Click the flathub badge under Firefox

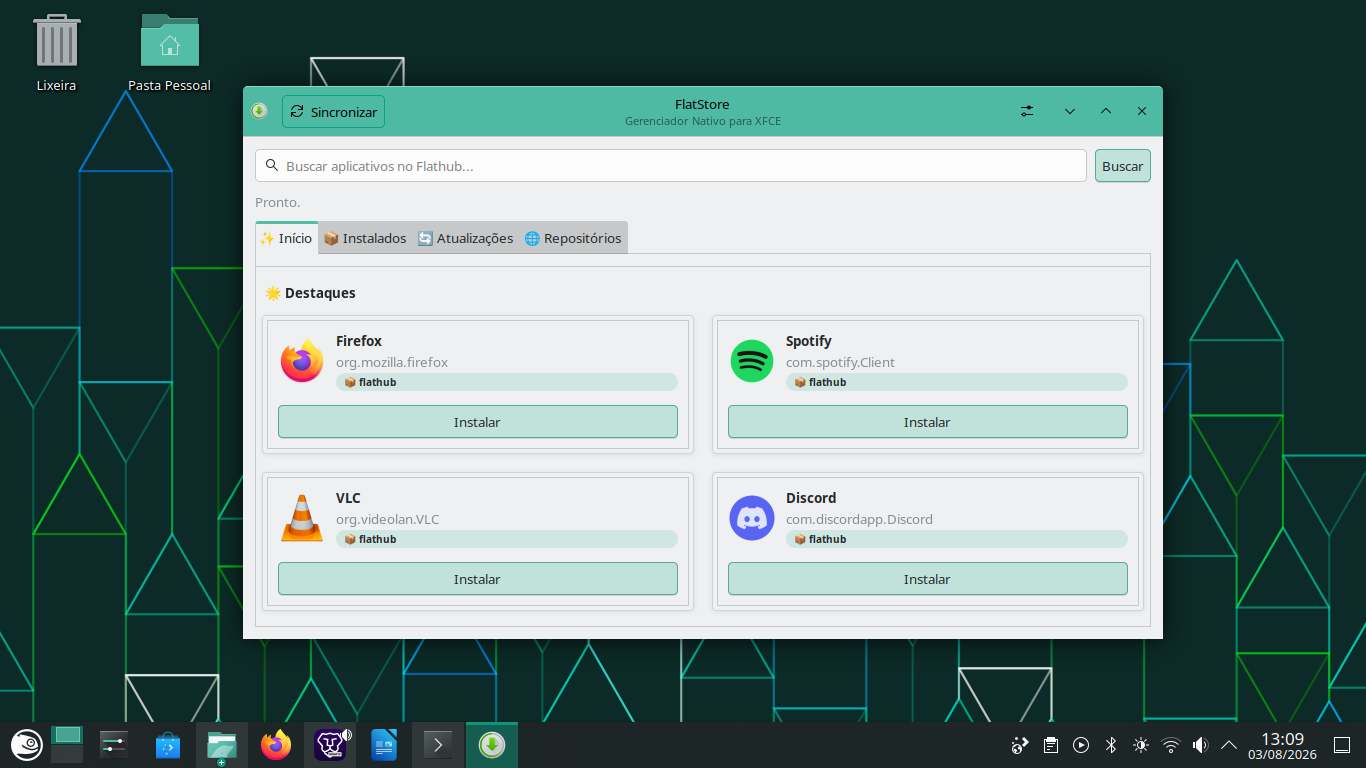pos(507,382)
